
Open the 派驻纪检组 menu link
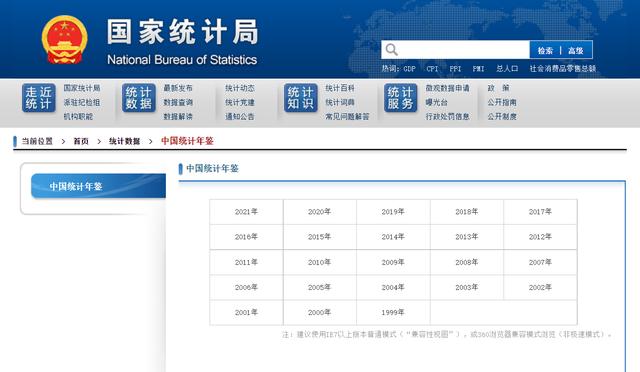(x=82, y=102)
